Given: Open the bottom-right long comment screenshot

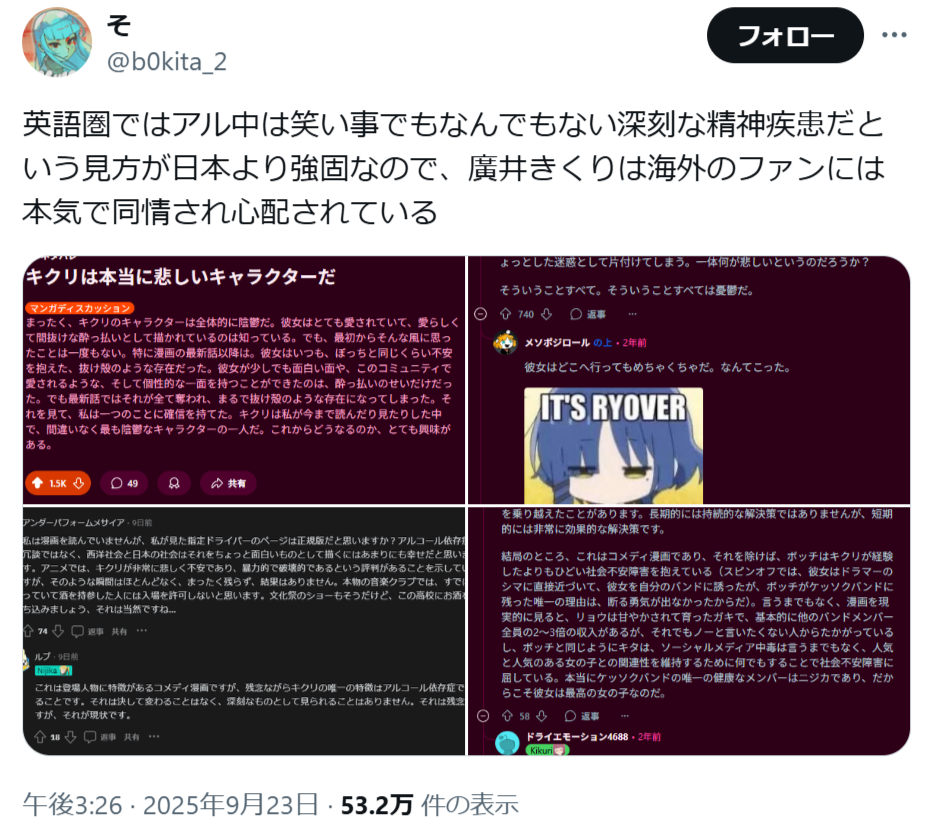Looking at the screenshot, I should (689, 631).
